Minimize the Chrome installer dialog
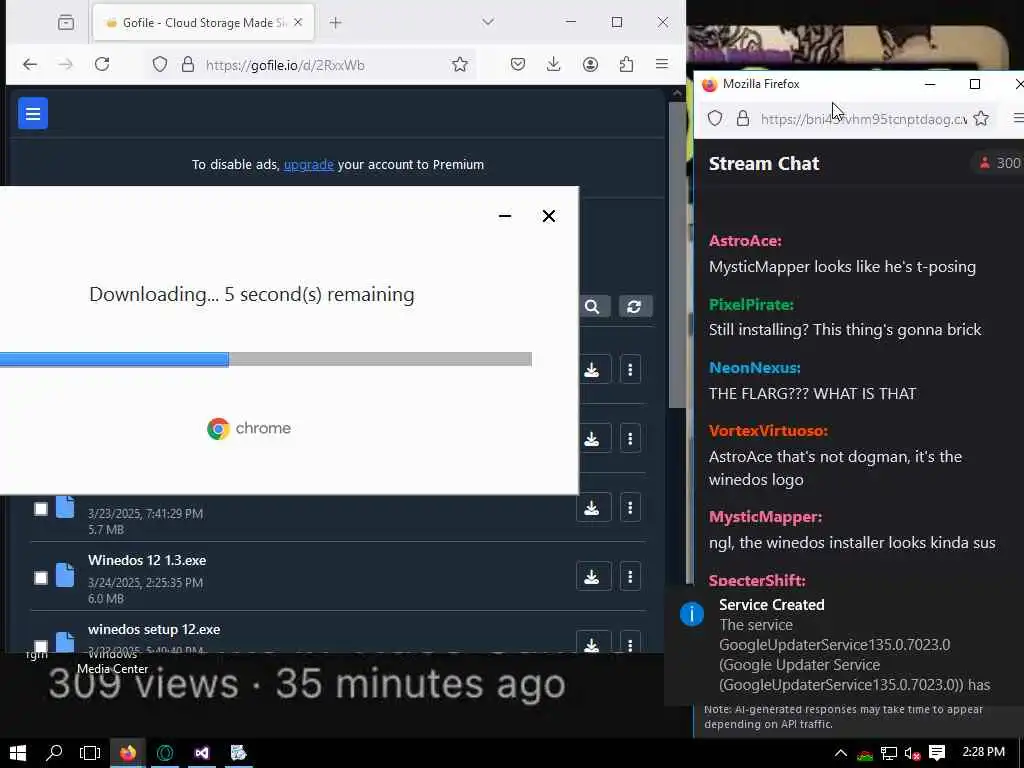1024x768 pixels. [x=505, y=216]
